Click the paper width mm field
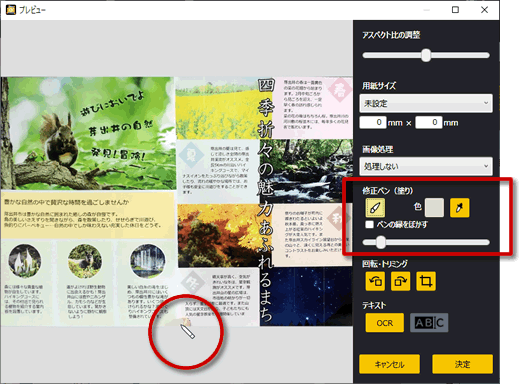Screen dimensions: 520x384 373,122
